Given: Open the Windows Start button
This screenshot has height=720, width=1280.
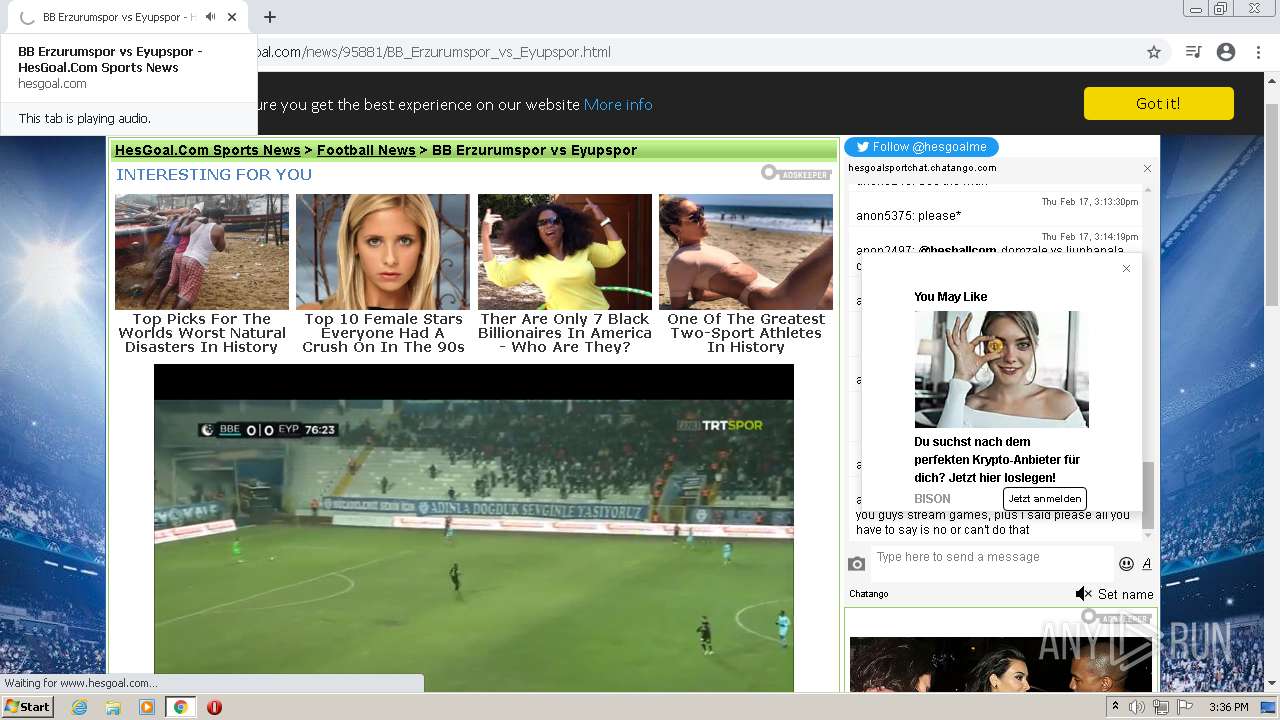Looking at the screenshot, I should (27, 706).
